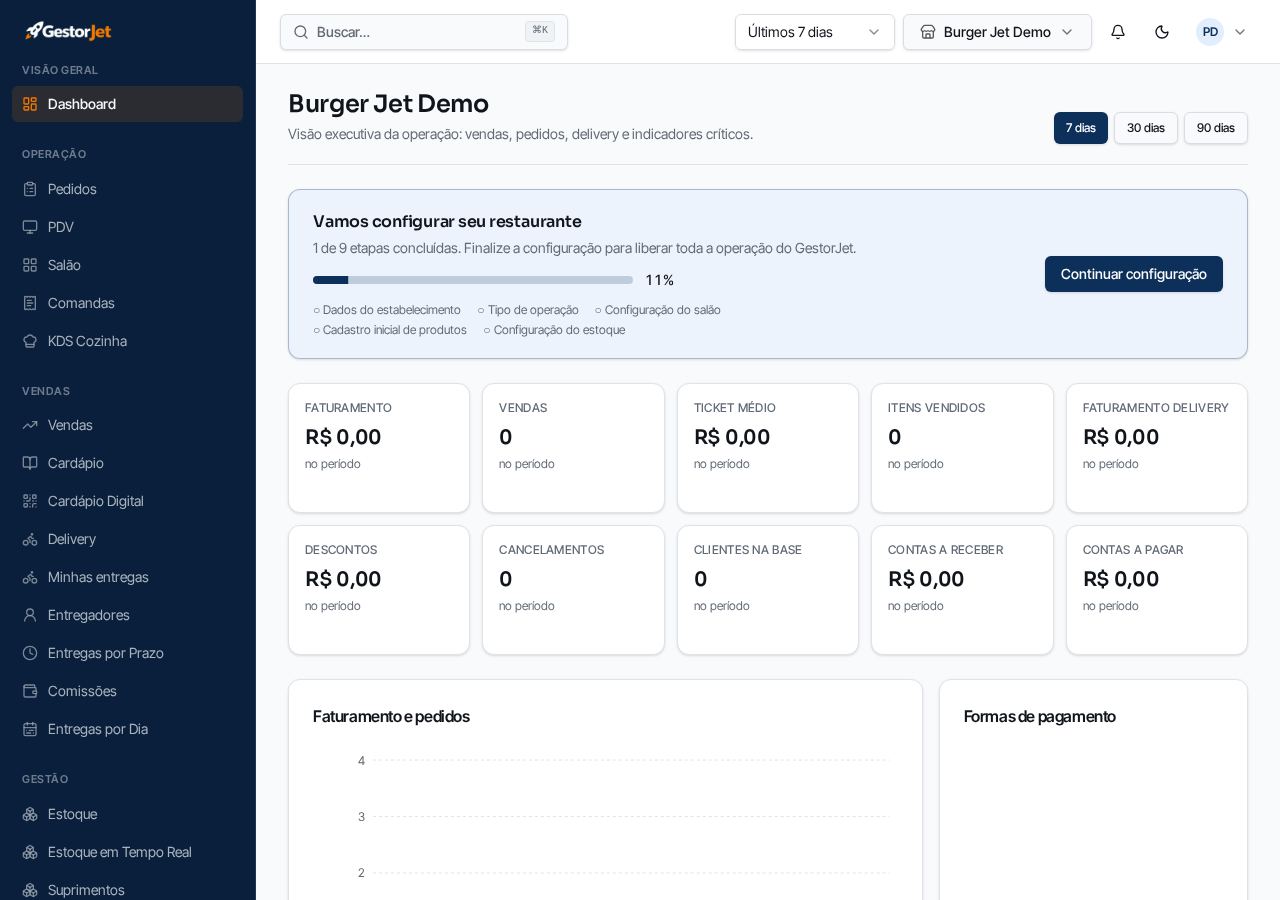The image size is (1280, 900).
Task: Click the Pedidos clipboard icon
Action: 30,189
